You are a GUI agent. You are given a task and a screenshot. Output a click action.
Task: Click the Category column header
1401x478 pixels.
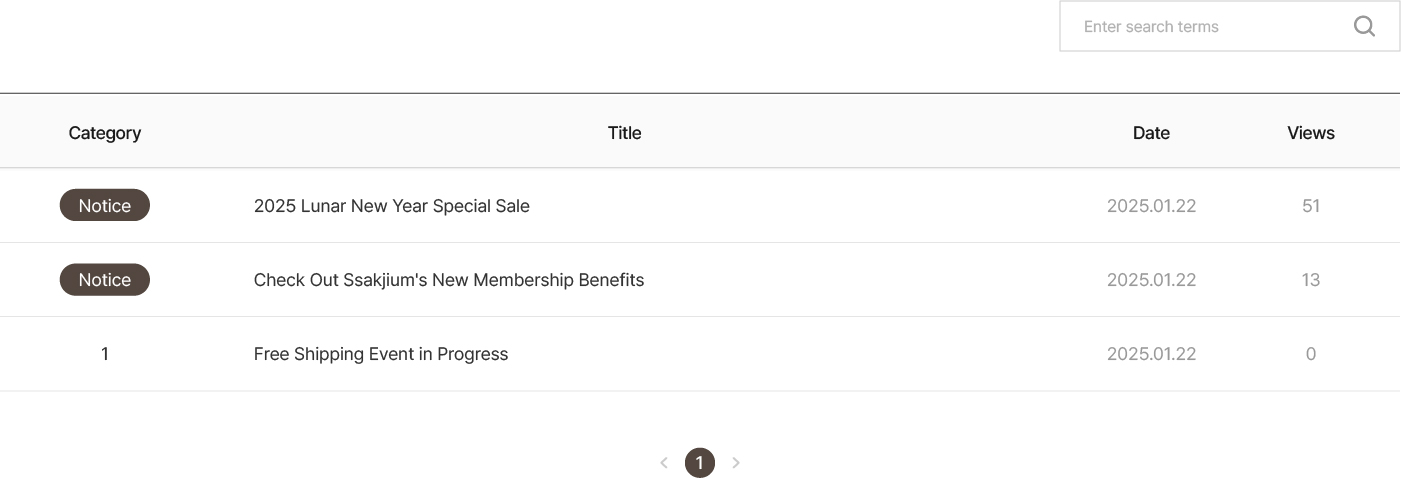coord(105,133)
